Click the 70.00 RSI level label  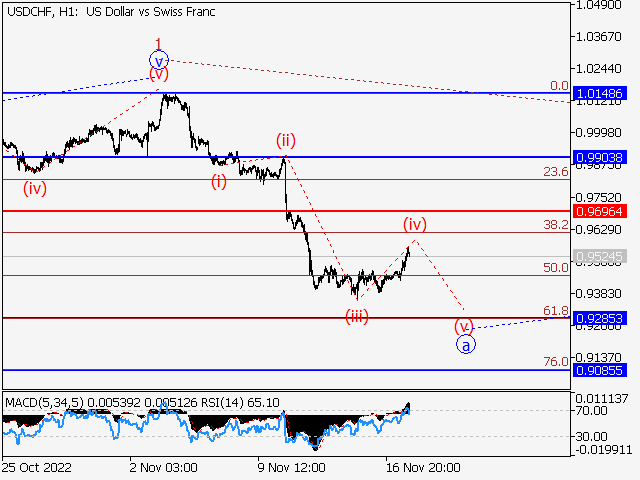[591, 411]
